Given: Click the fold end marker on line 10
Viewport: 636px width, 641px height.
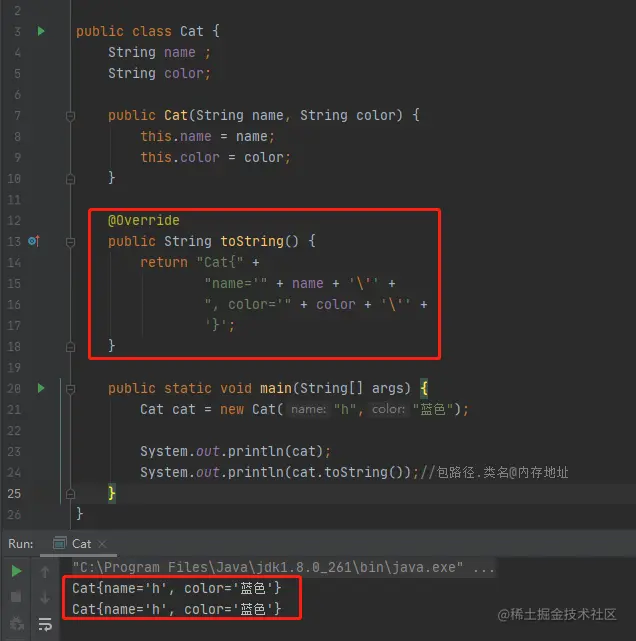Looking at the screenshot, I should click(x=70, y=179).
